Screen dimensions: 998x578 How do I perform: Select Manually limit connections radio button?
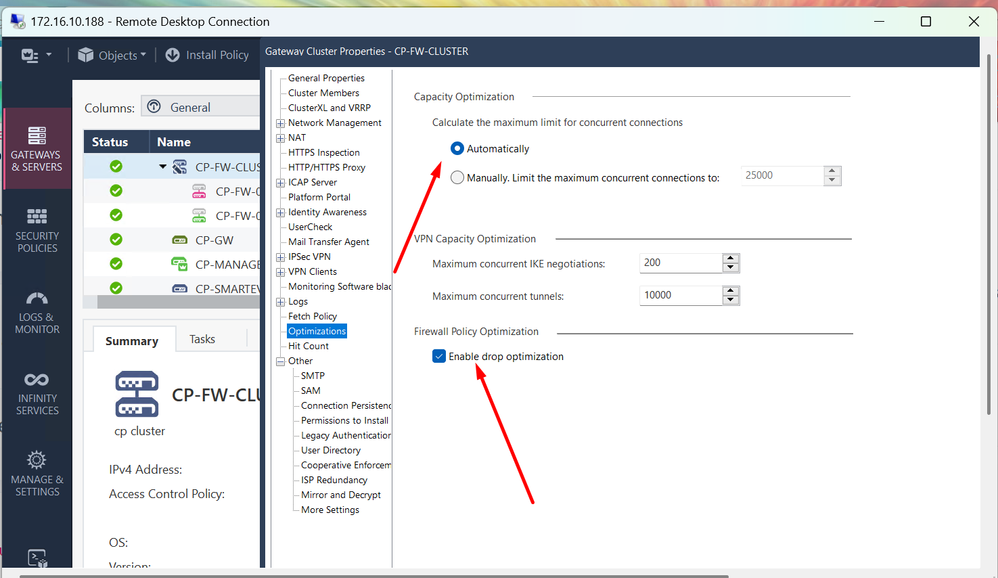[457, 178]
